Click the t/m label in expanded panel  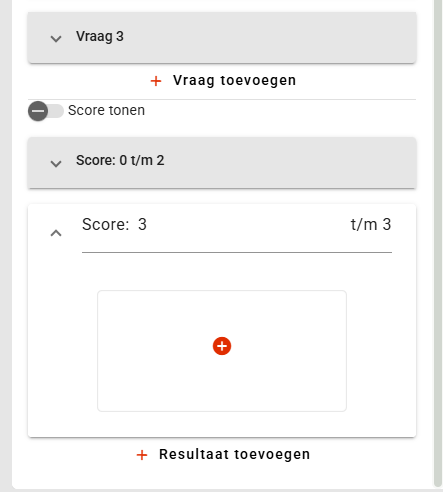(364, 224)
